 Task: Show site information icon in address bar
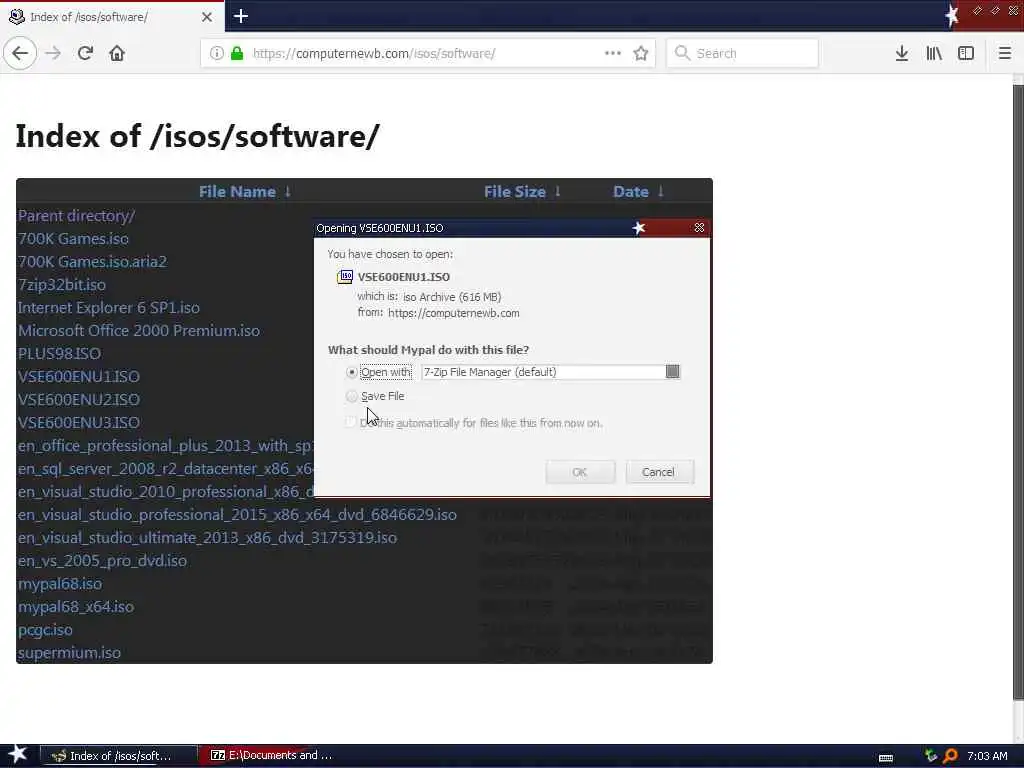tap(217, 54)
